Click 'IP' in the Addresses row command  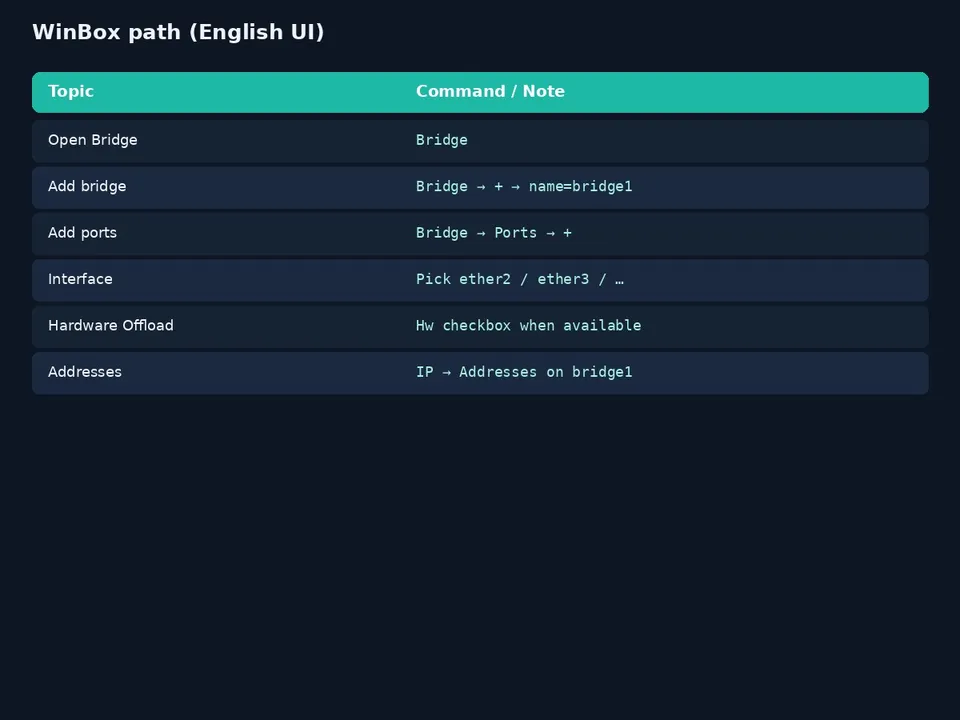425,372
